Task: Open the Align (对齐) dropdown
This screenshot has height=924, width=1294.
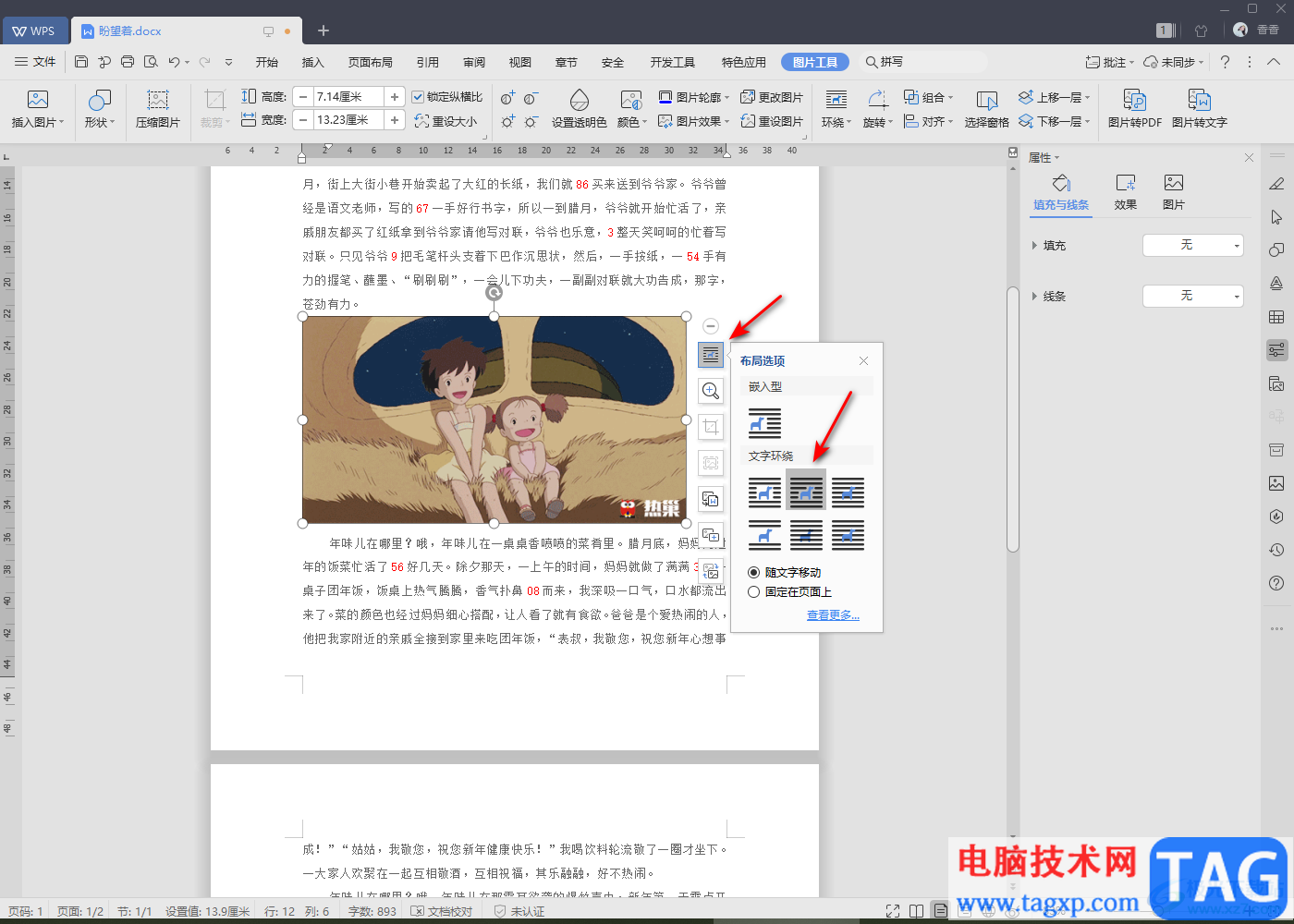Action: click(929, 121)
